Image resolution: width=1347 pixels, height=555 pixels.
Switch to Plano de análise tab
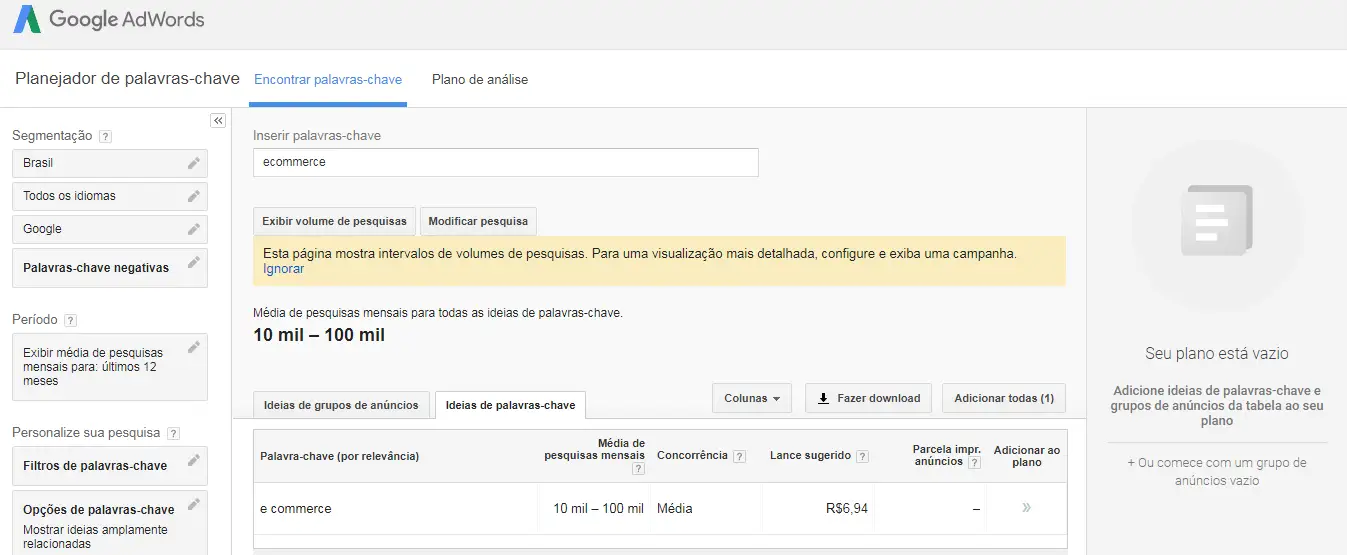[480, 80]
